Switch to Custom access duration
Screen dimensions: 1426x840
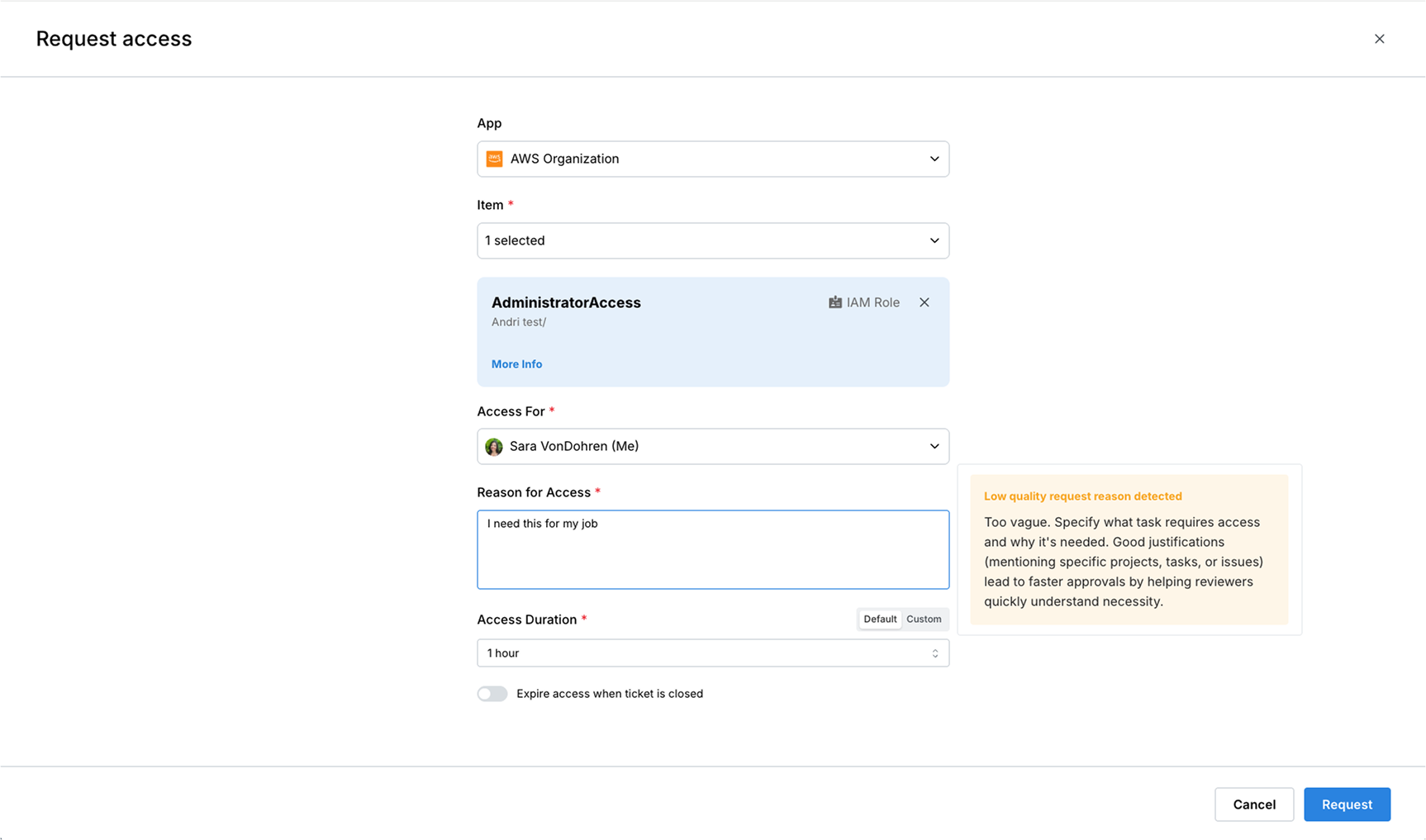924,619
